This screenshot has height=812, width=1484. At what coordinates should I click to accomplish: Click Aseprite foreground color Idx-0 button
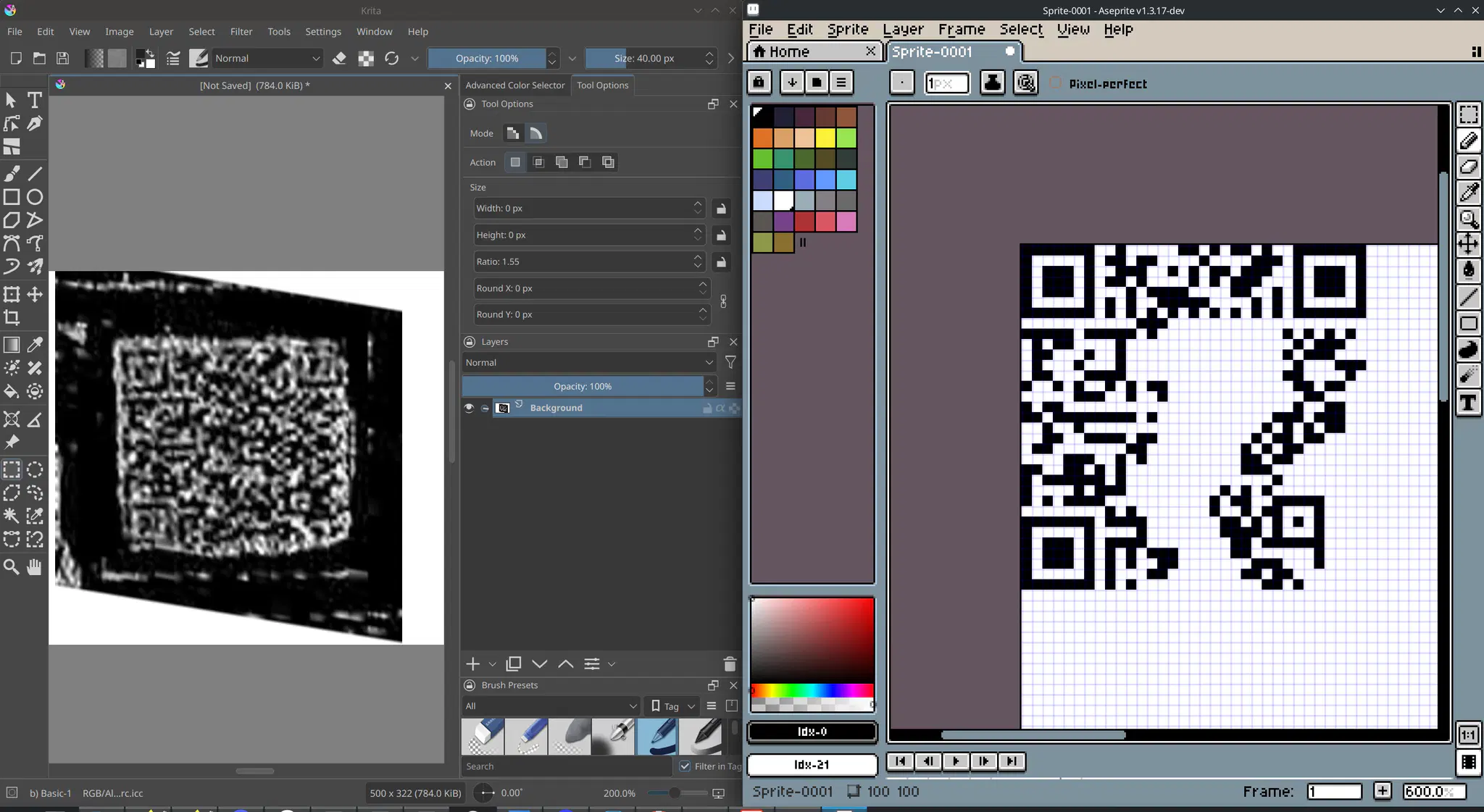click(x=812, y=732)
